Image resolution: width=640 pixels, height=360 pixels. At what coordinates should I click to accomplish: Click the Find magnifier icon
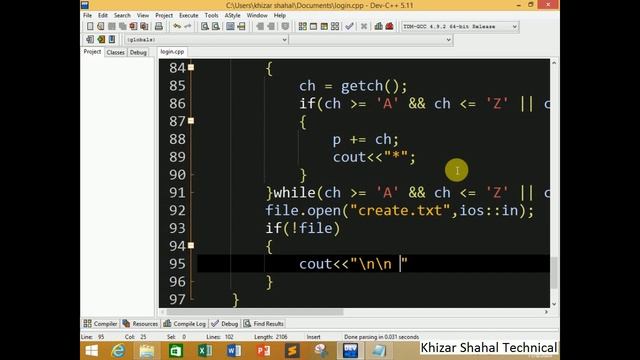pos(205,27)
